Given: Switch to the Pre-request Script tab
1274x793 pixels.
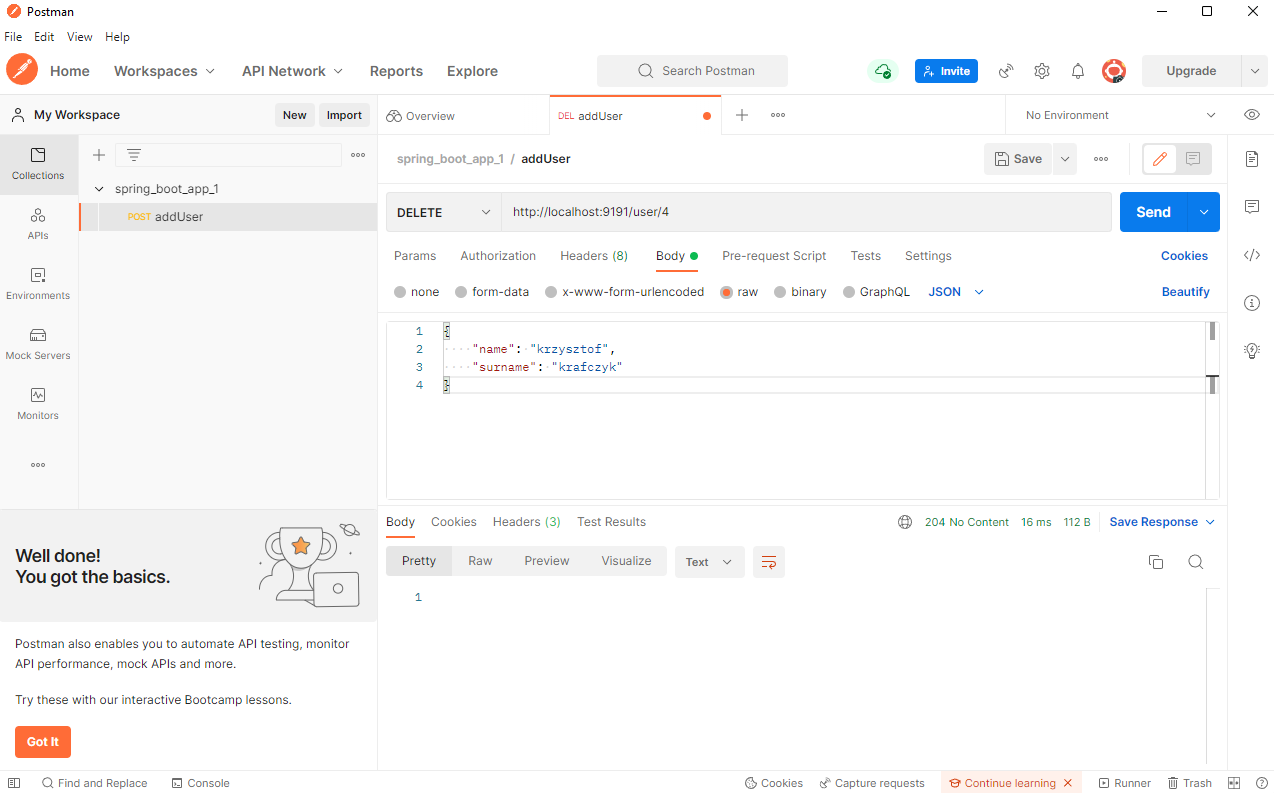Looking at the screenshot, I should click(774, 256).
